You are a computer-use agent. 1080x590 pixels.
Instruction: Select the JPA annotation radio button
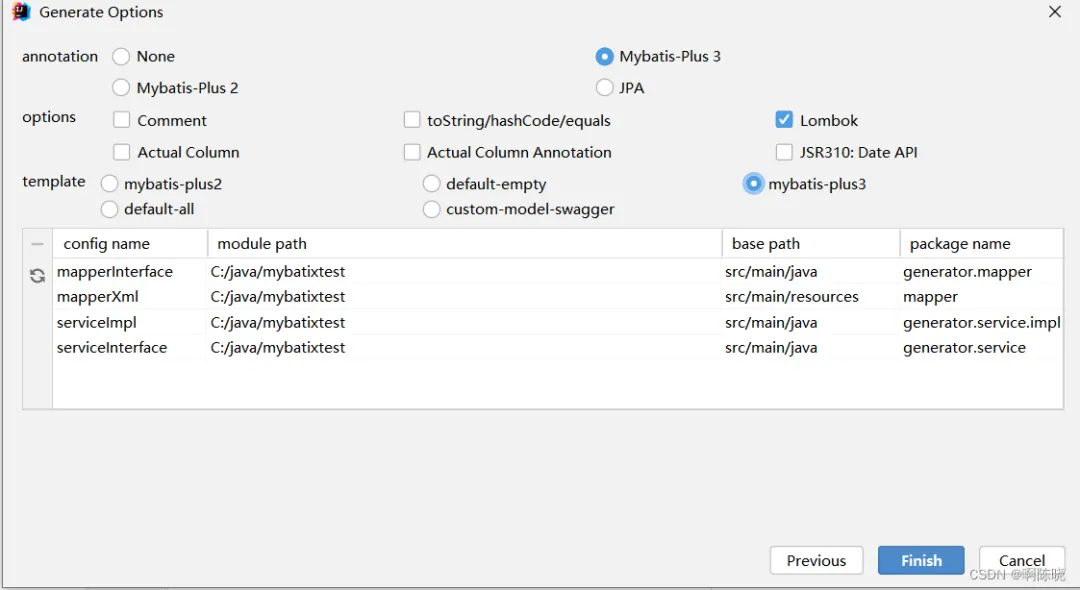604,88
